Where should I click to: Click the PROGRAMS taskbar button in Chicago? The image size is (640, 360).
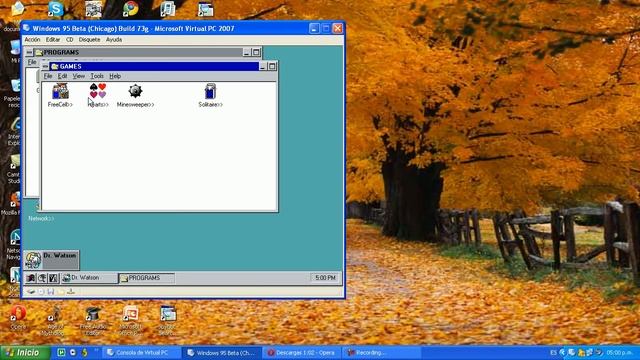click(146, 278)
